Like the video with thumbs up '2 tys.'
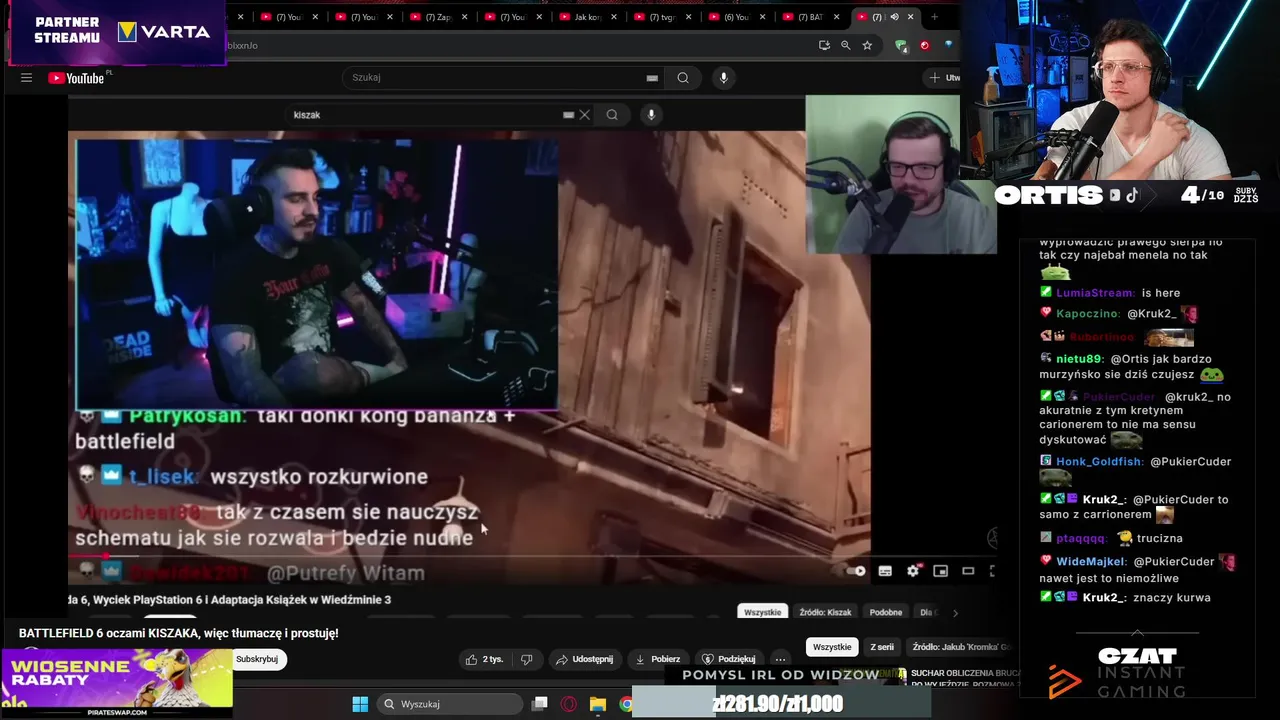 485,659
